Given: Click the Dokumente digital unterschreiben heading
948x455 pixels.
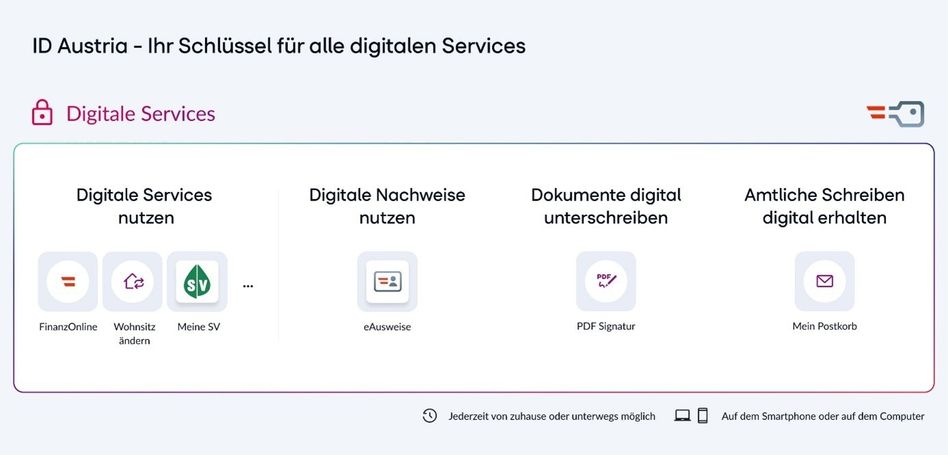Looking at the screenshot, I should [606, 206].
